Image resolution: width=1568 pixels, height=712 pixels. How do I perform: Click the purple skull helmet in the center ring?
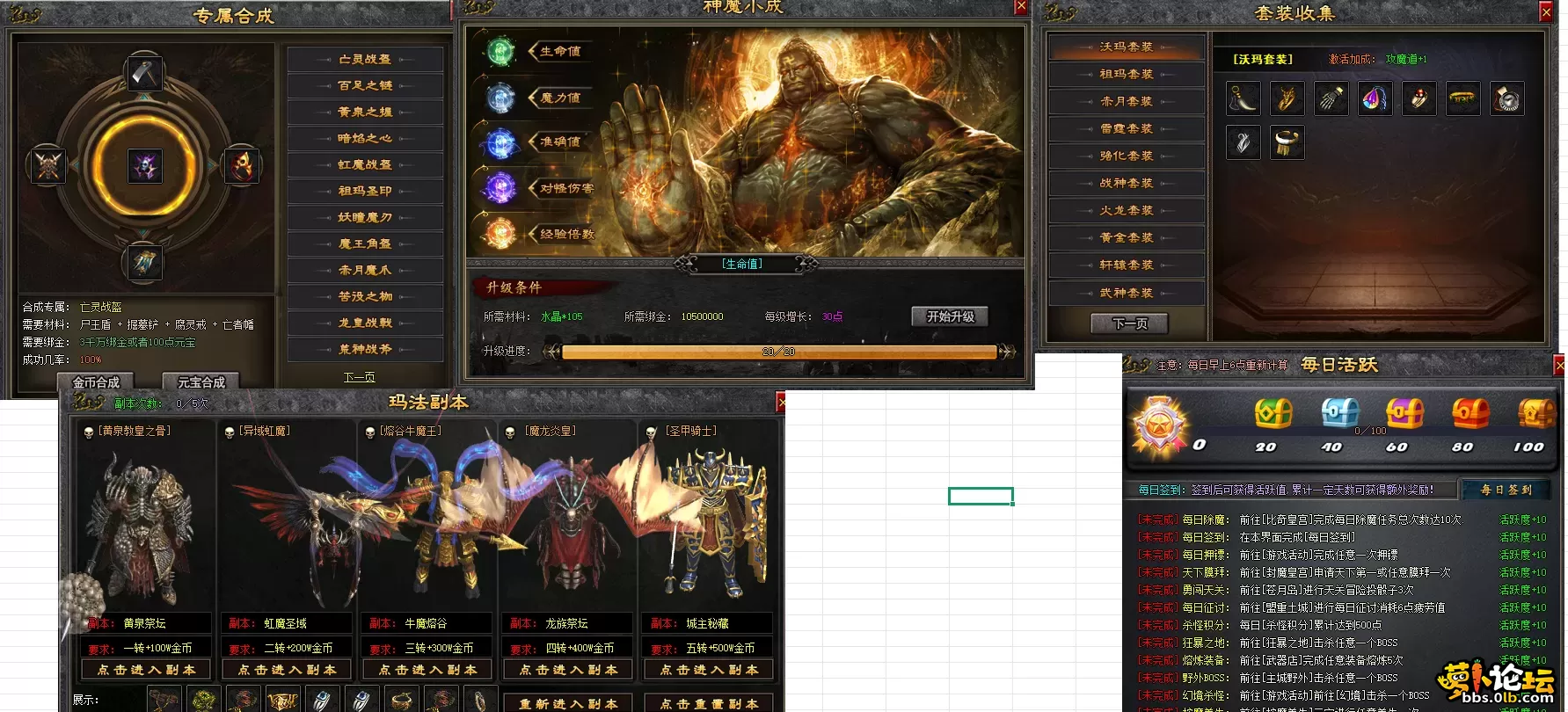pos(145,165)
